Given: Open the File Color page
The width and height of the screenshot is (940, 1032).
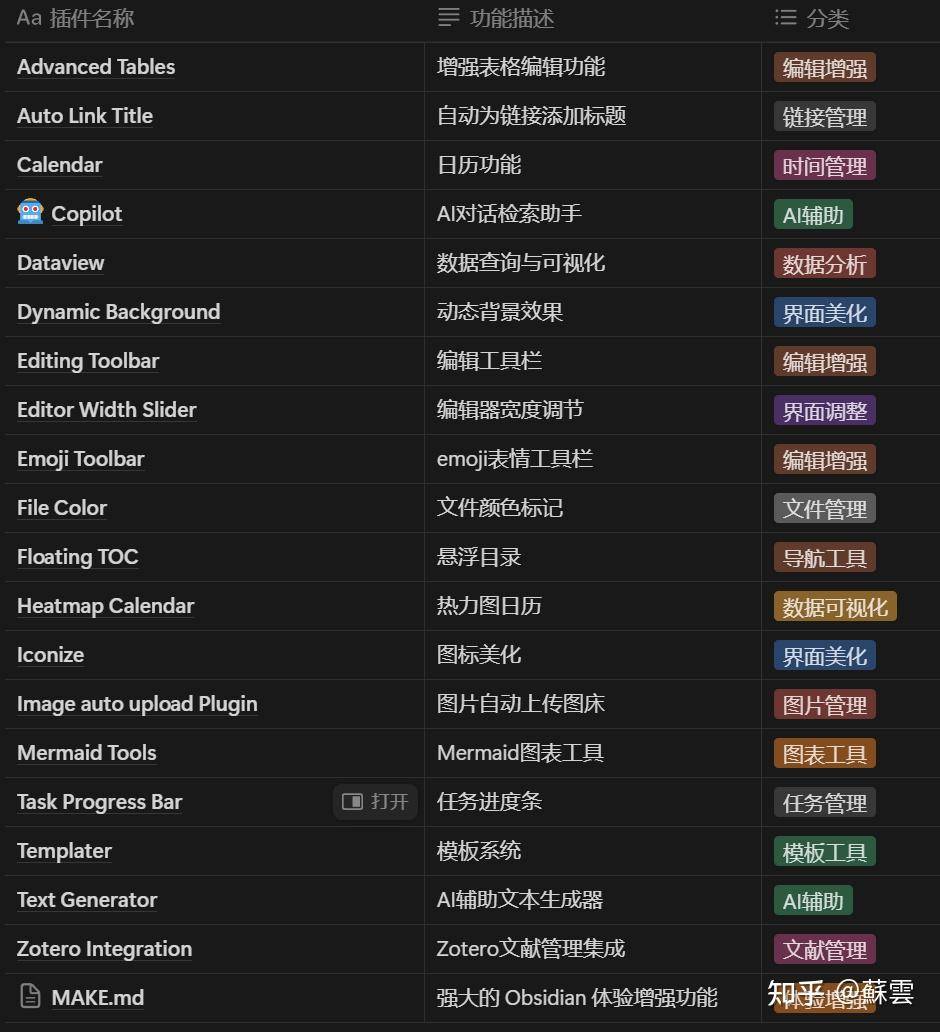Looking at the screenshot, I should pos(62,508).
